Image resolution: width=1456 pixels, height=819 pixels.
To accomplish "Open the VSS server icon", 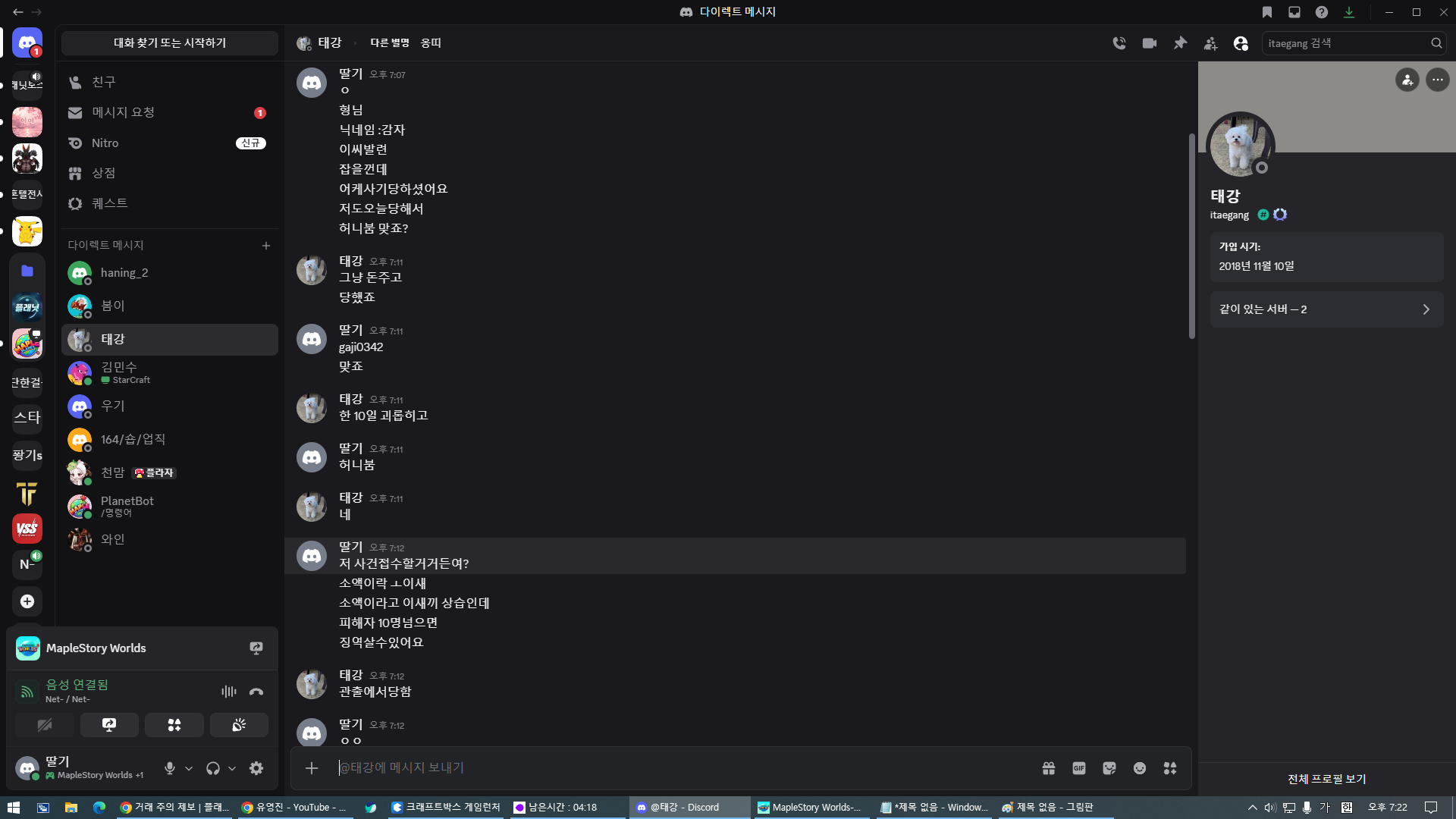I will coord(27,529).
